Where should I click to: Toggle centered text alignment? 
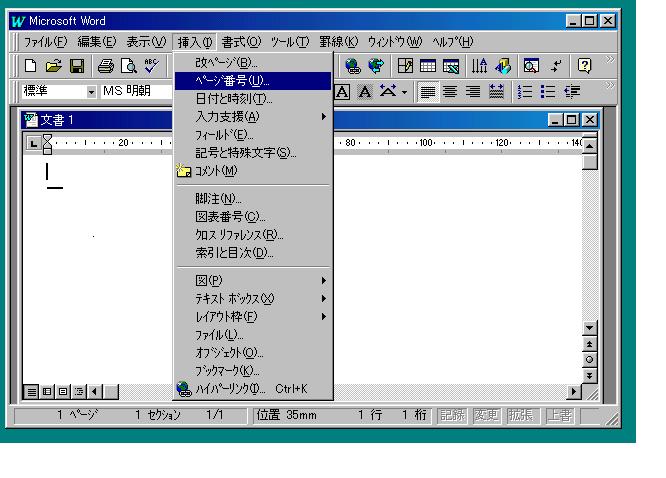coord(450,91)
